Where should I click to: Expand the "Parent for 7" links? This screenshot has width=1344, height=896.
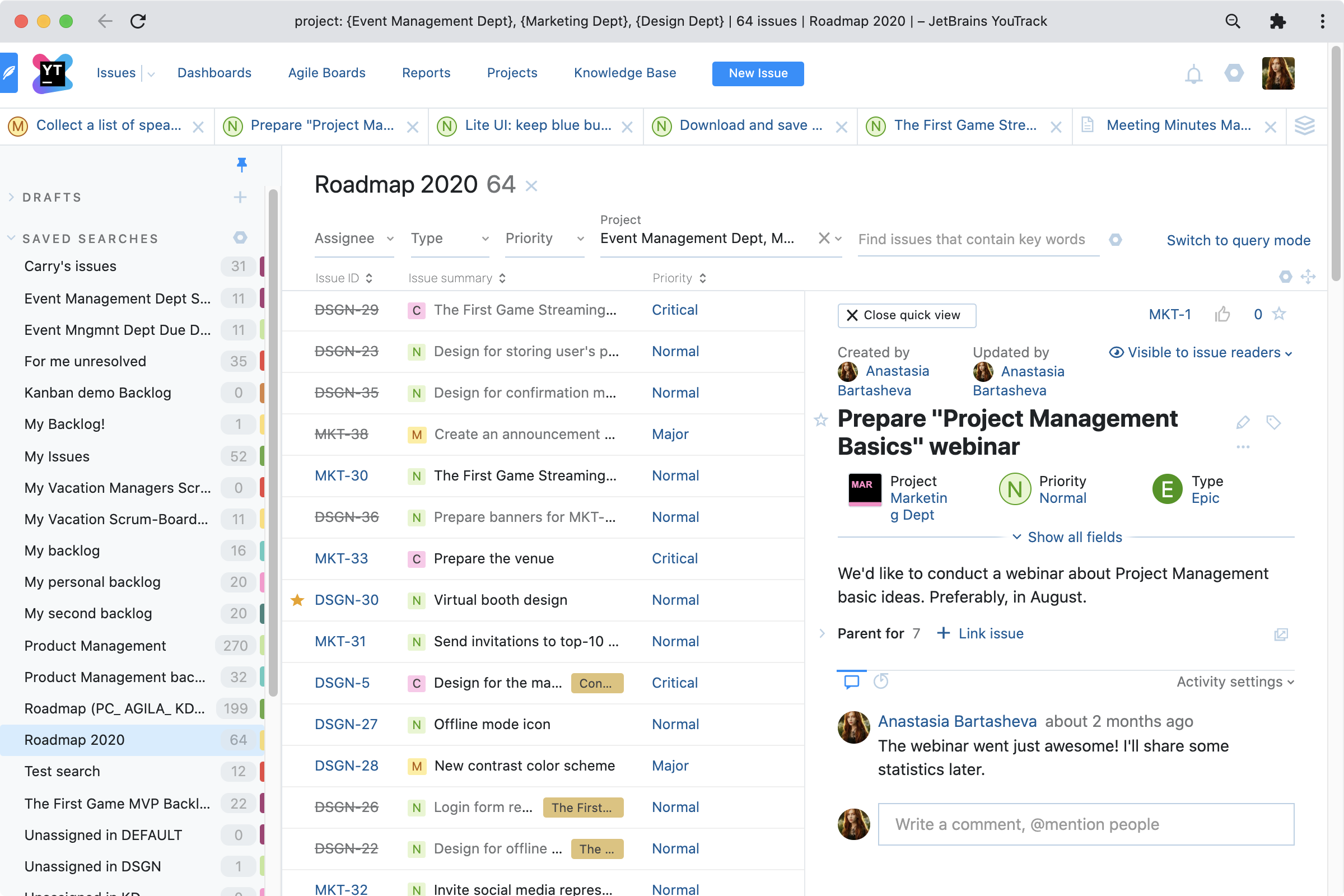822,633
